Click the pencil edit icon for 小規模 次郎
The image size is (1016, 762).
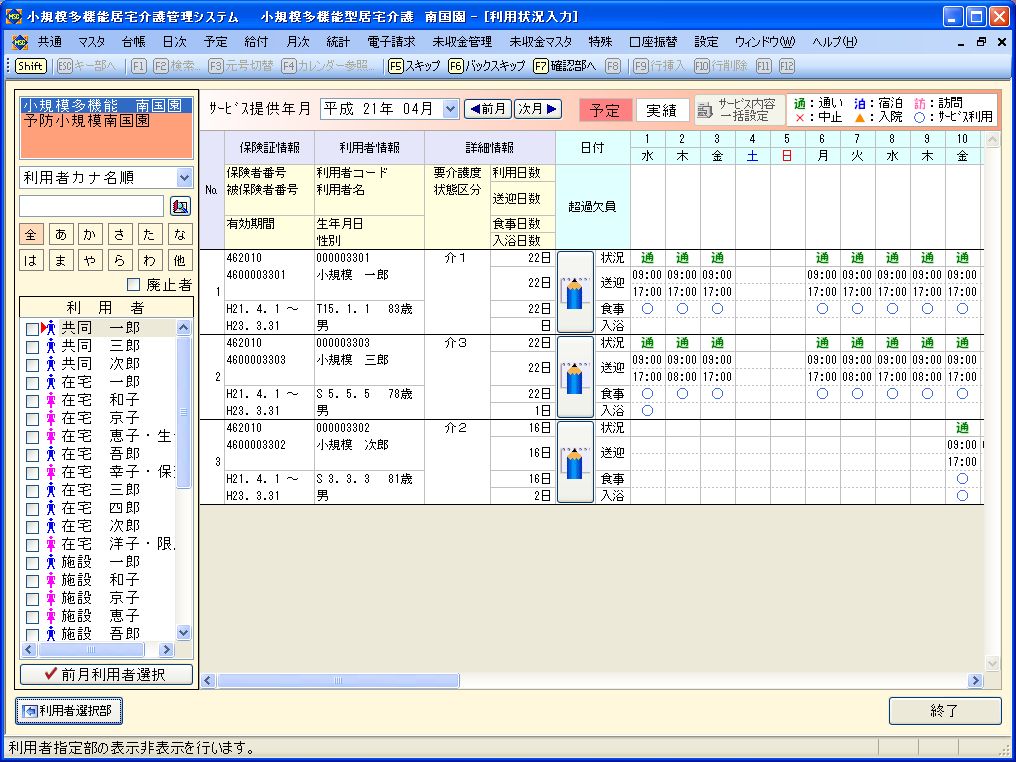click(x=574, y=462)
